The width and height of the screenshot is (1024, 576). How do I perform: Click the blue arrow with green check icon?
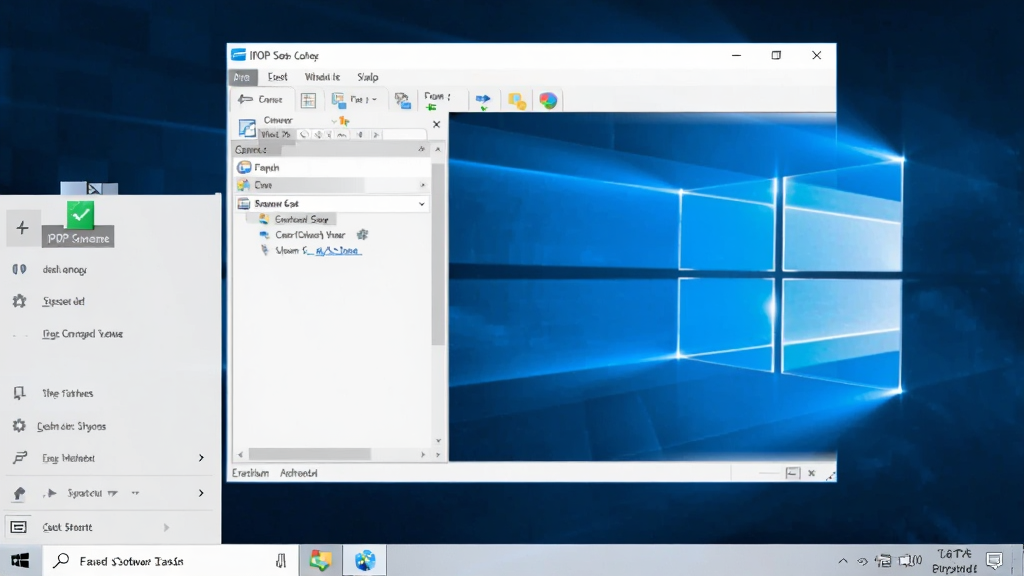point(483,101)
